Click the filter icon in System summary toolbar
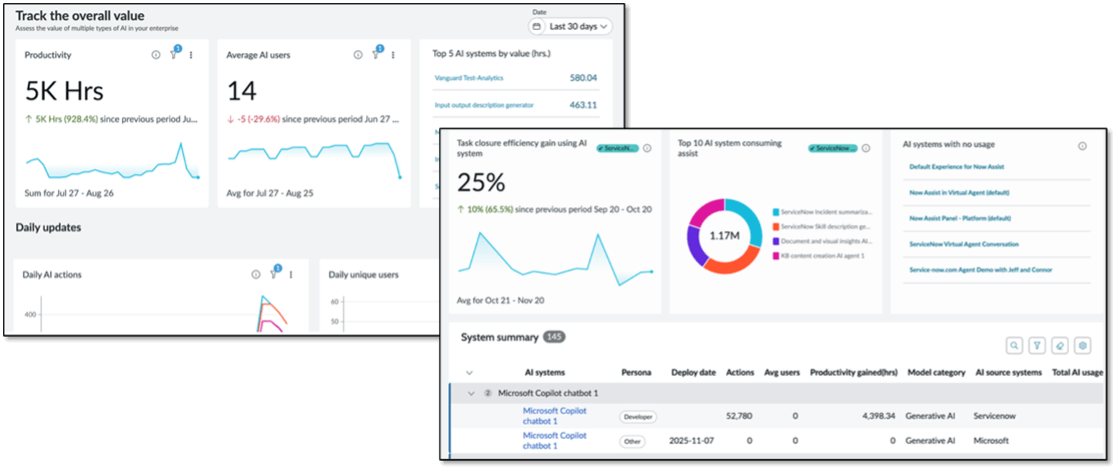The image size is (1118, 472). click(x=1036, y=345)
